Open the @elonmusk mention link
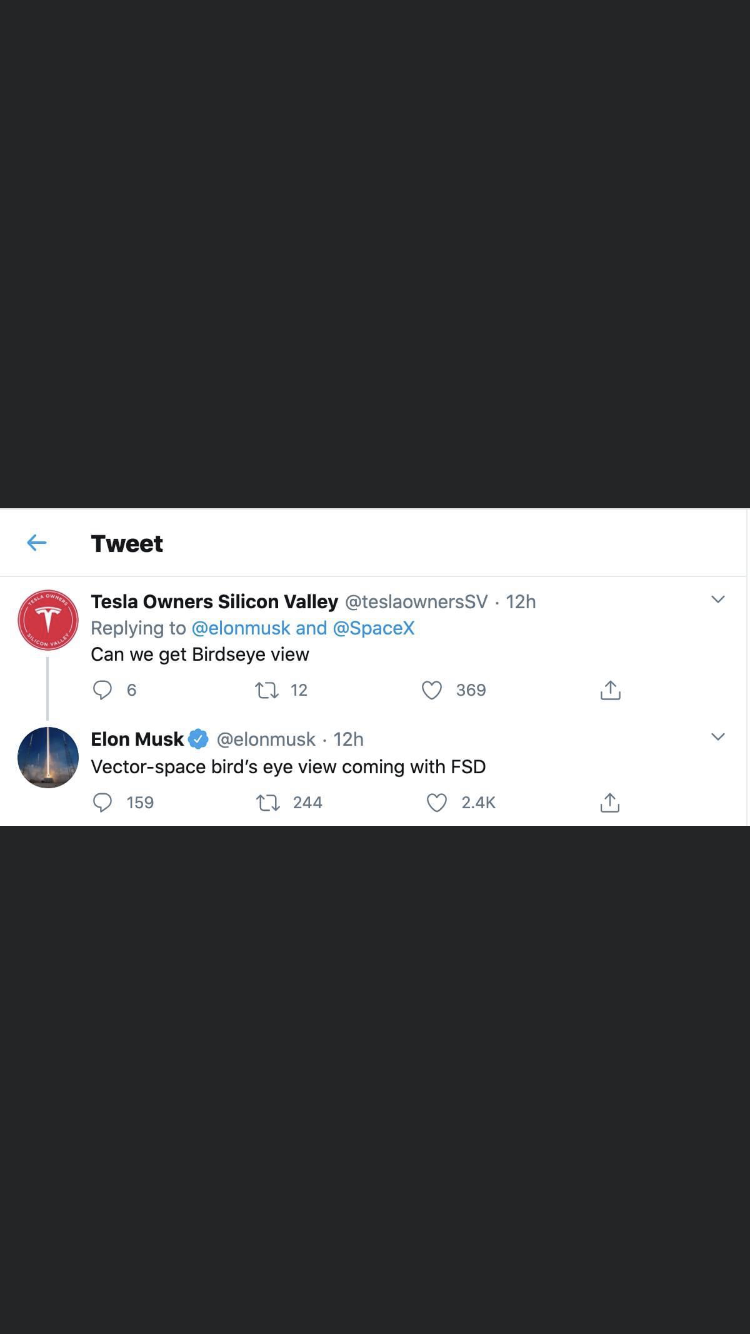This screenshot has height=1334, width=750. pos(241,628)
